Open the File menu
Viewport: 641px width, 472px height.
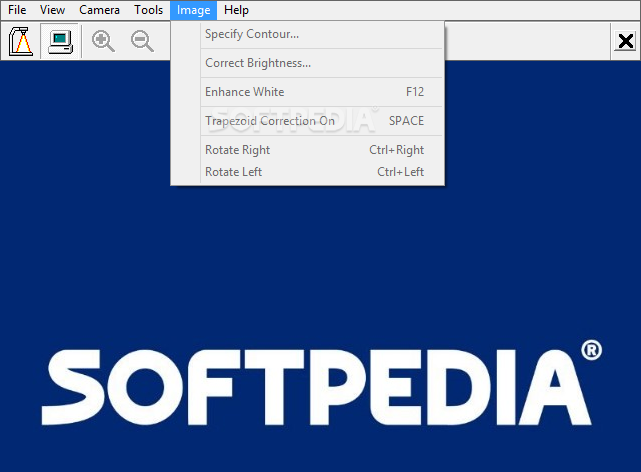[x=17, y=10]
